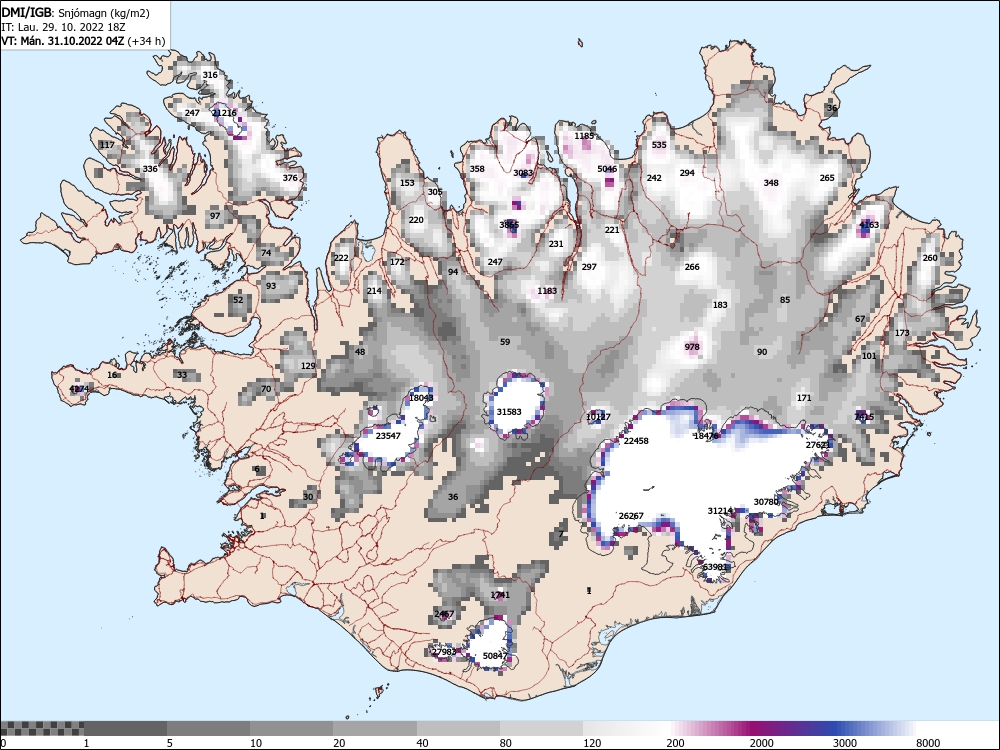Click the legend label 120
Screen dimensions: 1000x750
[592, 742]
